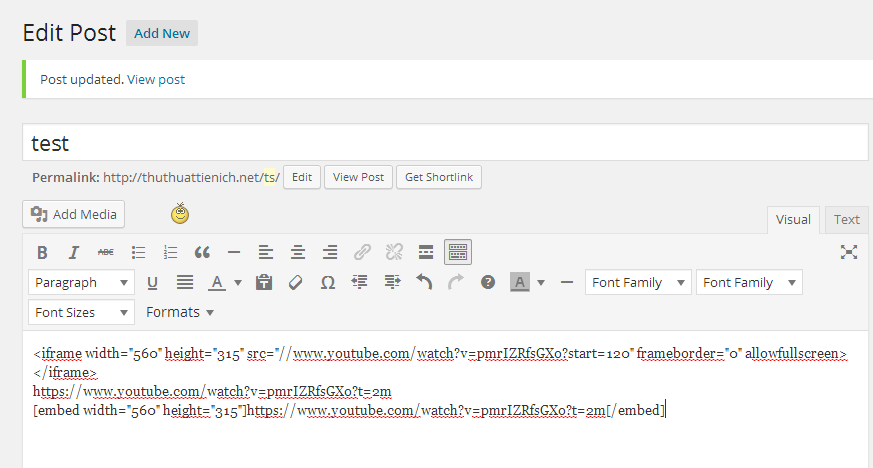Open the first Font Family dropdown
The height and width of the screenshot is (468, 873).
[x=638, y=283]
